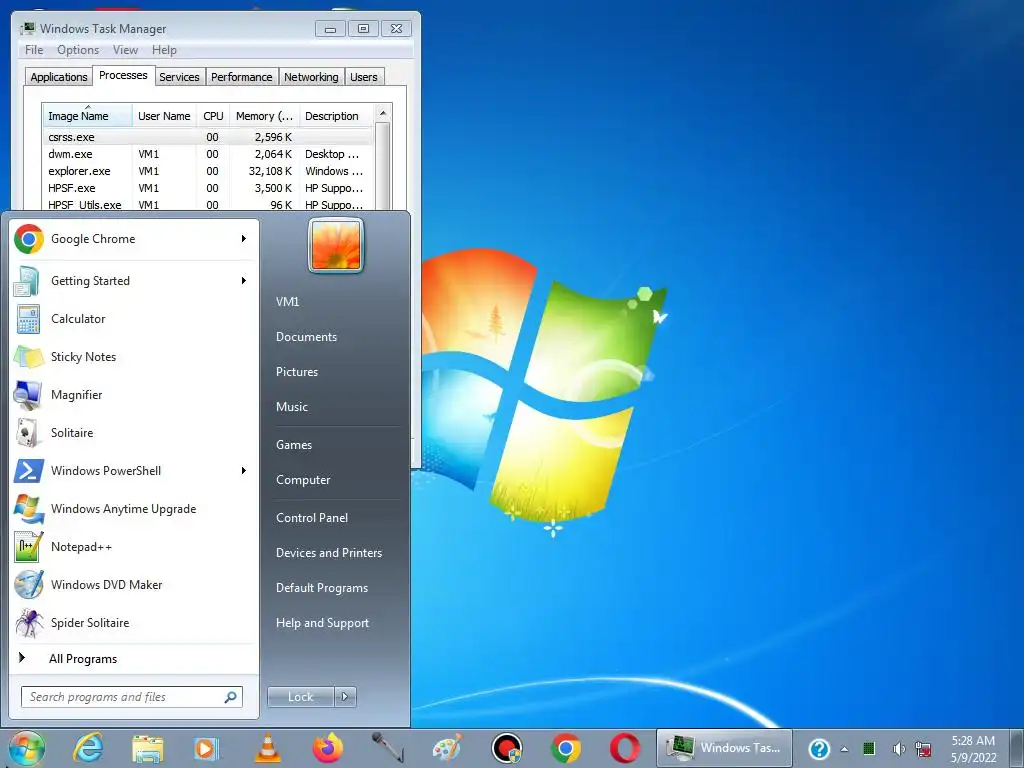Image resolution: width=1024 pixels, height=768 pixels.
Task: Launch Windows Media Player from taskbar
Action: tap(207, 748)
